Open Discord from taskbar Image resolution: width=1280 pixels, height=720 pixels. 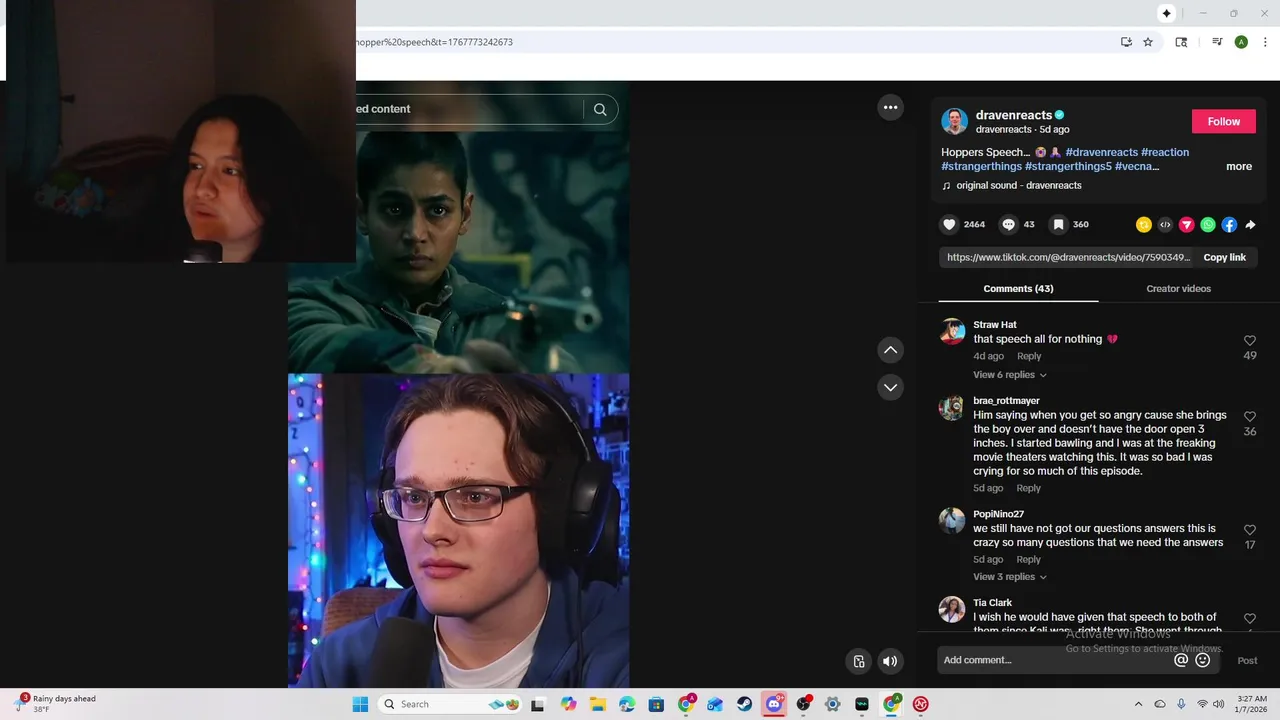(x=774, y=704)
